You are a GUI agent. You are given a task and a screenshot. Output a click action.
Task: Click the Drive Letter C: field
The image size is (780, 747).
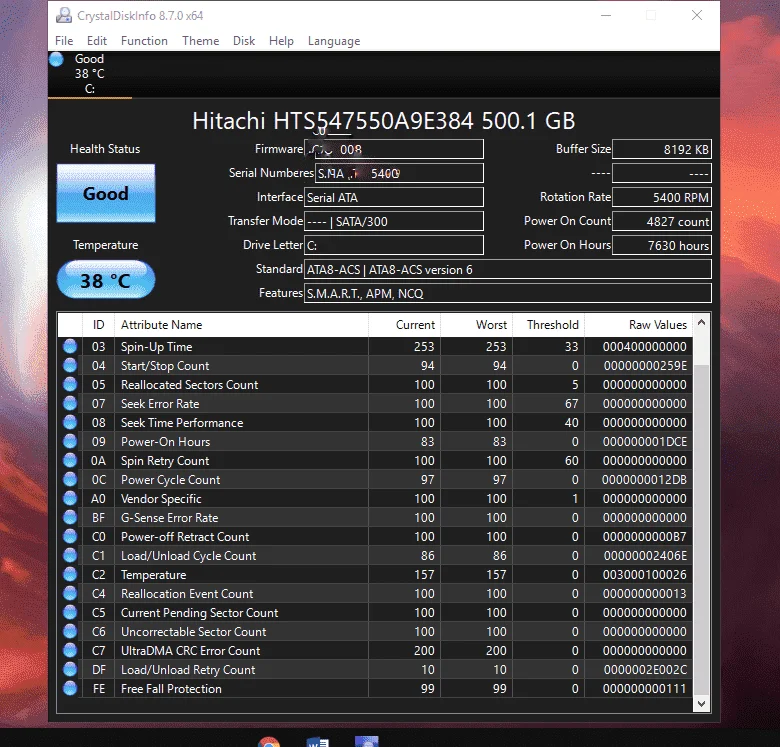(x=393, y=245)
